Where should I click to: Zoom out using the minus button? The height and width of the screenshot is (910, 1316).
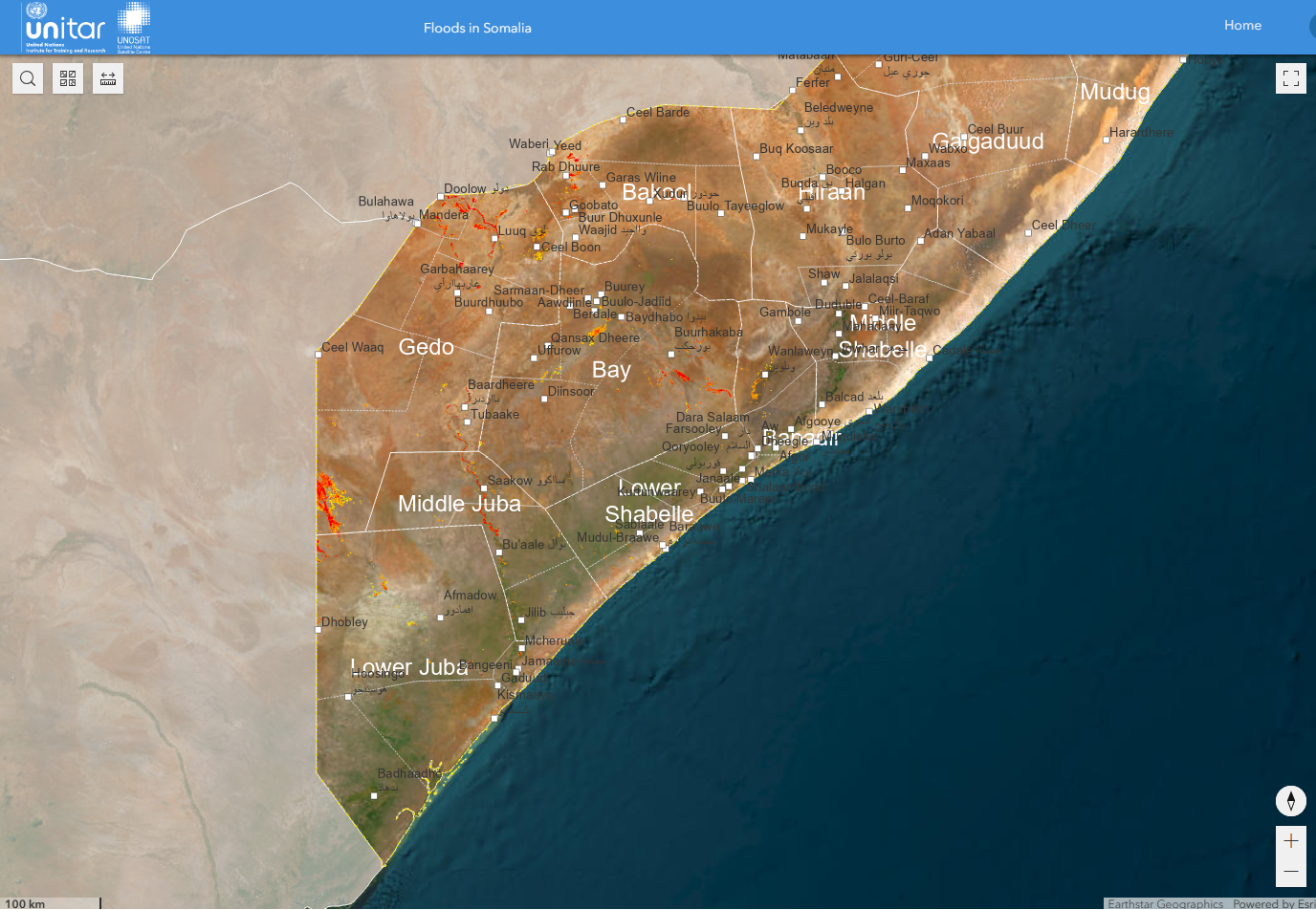[1290, 871]
